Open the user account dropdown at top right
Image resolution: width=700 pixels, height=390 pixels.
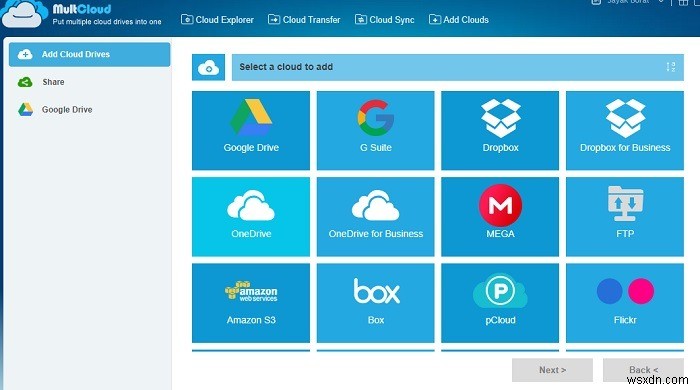coord(628,2)
